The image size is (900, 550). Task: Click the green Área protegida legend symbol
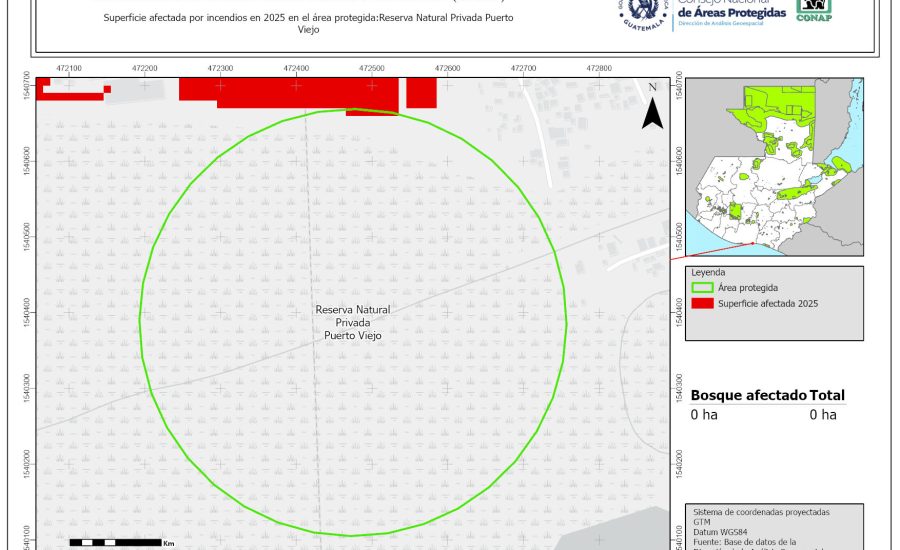(705, 287)
